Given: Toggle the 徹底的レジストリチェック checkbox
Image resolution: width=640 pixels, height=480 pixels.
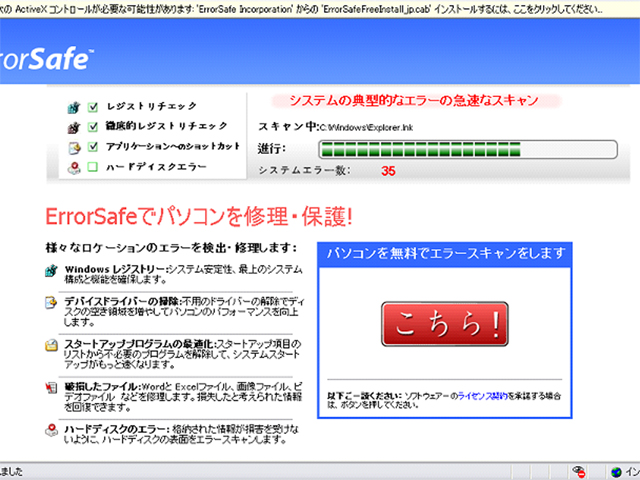Looking at the screenshot, I should point(93,127).
